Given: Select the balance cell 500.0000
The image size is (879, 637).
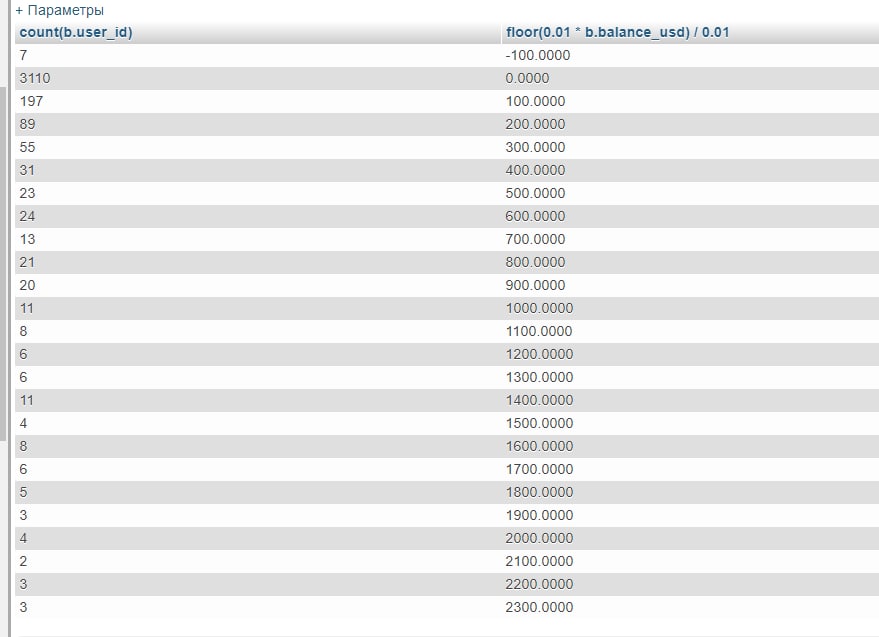Looking at the screenshot, I should pos(690,193).
